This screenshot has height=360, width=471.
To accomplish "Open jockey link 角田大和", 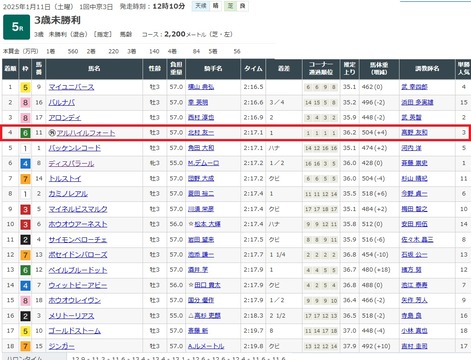I will coord(201,148).
